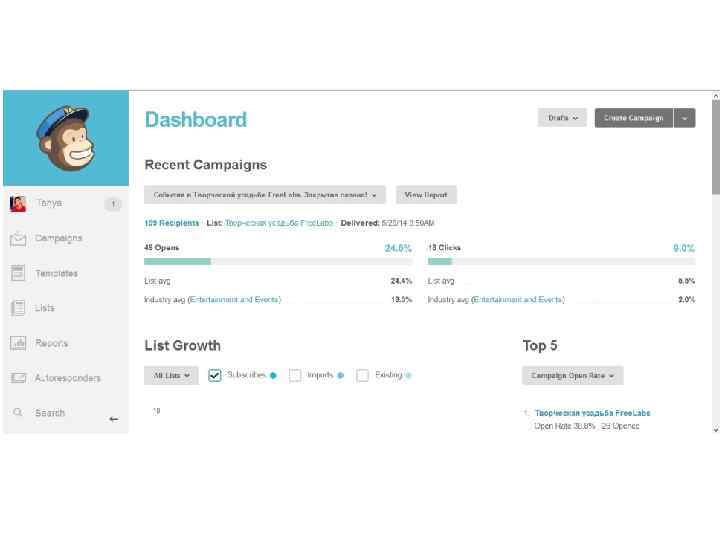The height and width of the screenshot is (540, 720).
Task: Click the Autoresponders icon in sidebar
Action: coord(18,378)
